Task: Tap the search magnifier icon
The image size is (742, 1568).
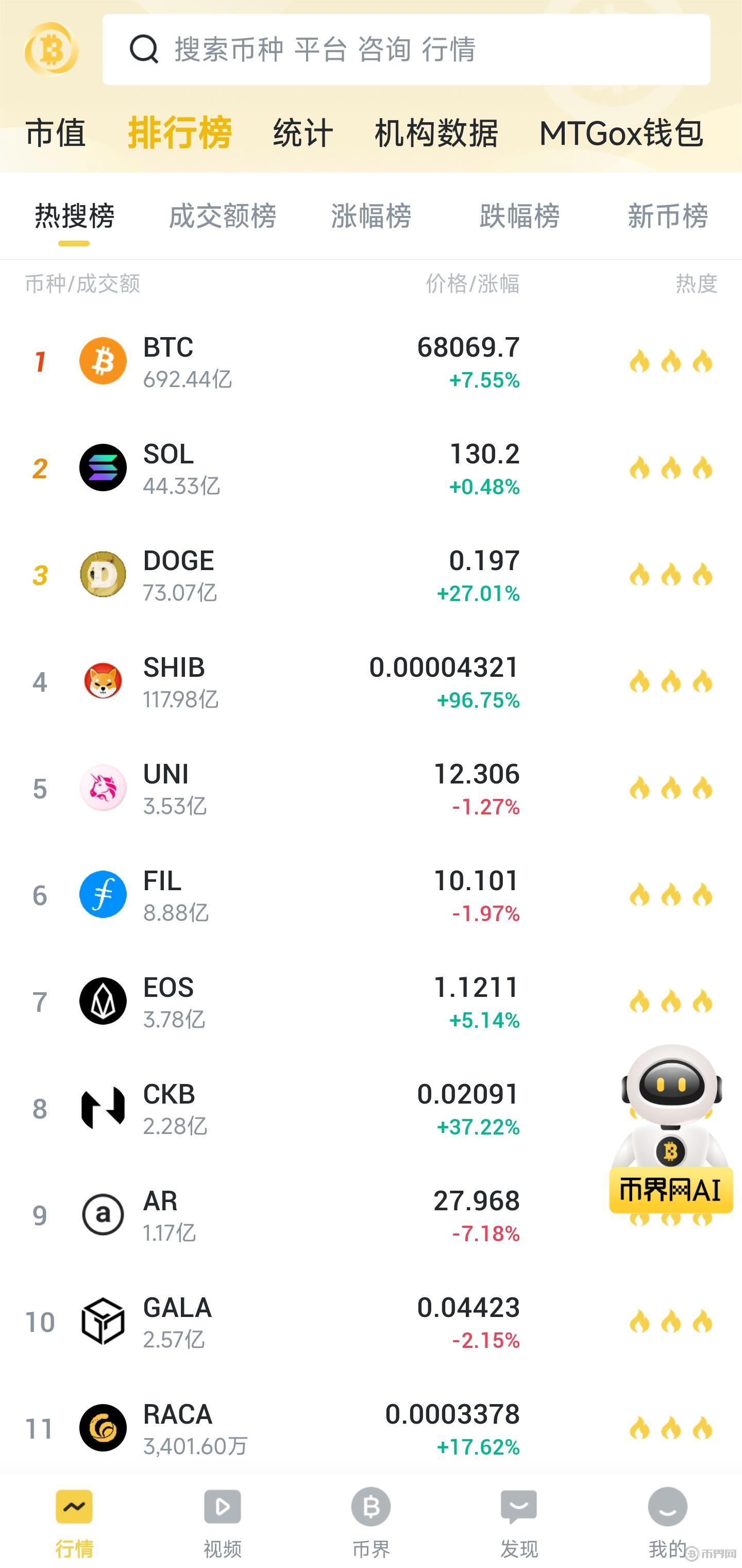Action: tap(144, 49)
